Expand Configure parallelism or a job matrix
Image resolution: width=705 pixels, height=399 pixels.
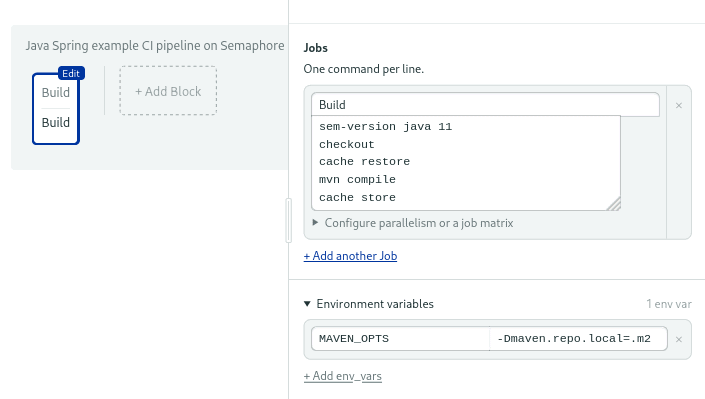point(413,223)
